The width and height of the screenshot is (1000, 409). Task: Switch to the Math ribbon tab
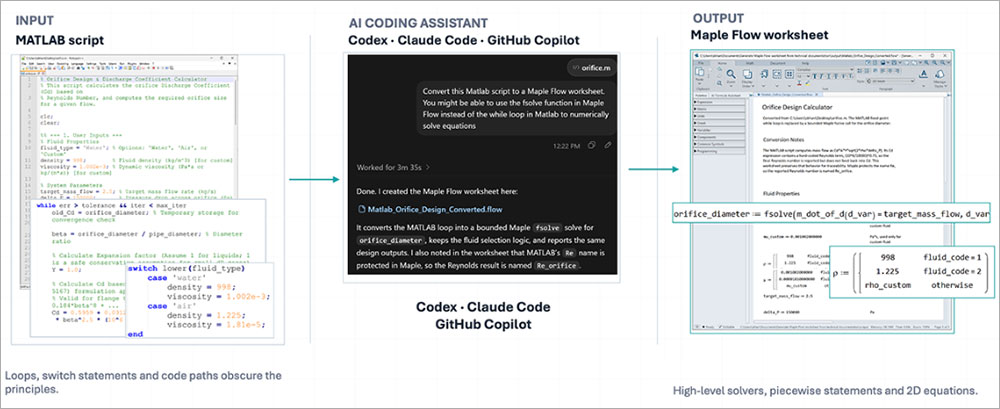pos(750,63)
